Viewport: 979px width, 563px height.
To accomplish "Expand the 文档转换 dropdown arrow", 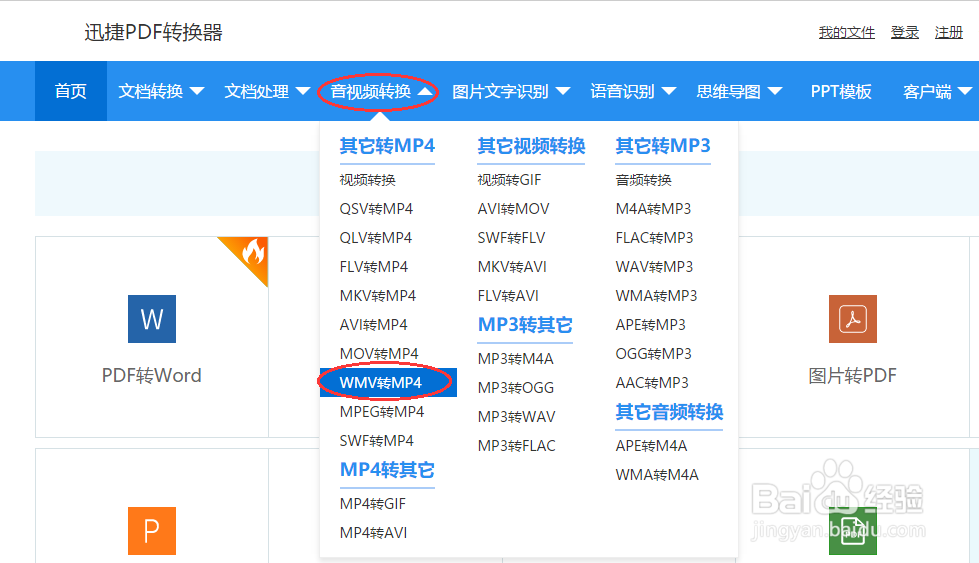I will (x=197, y=91).
